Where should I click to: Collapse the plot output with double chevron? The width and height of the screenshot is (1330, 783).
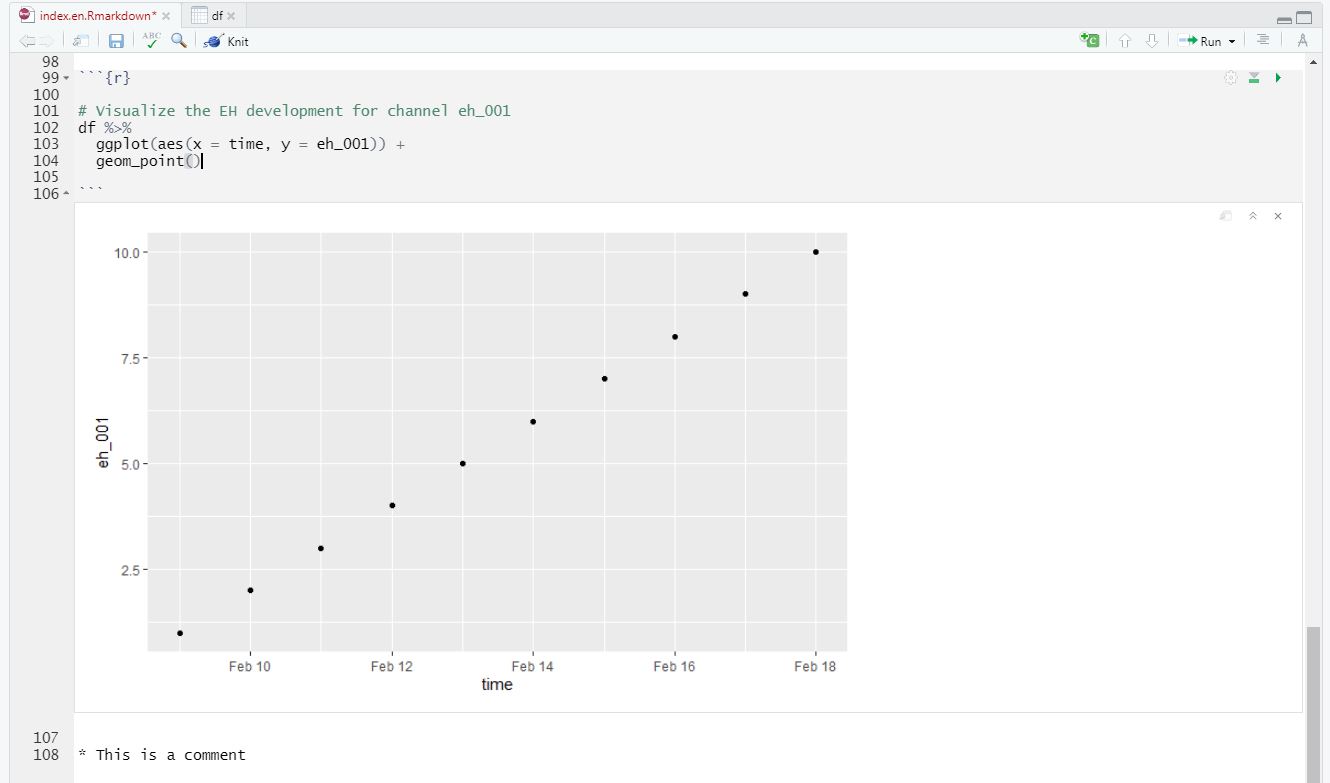1253,216
